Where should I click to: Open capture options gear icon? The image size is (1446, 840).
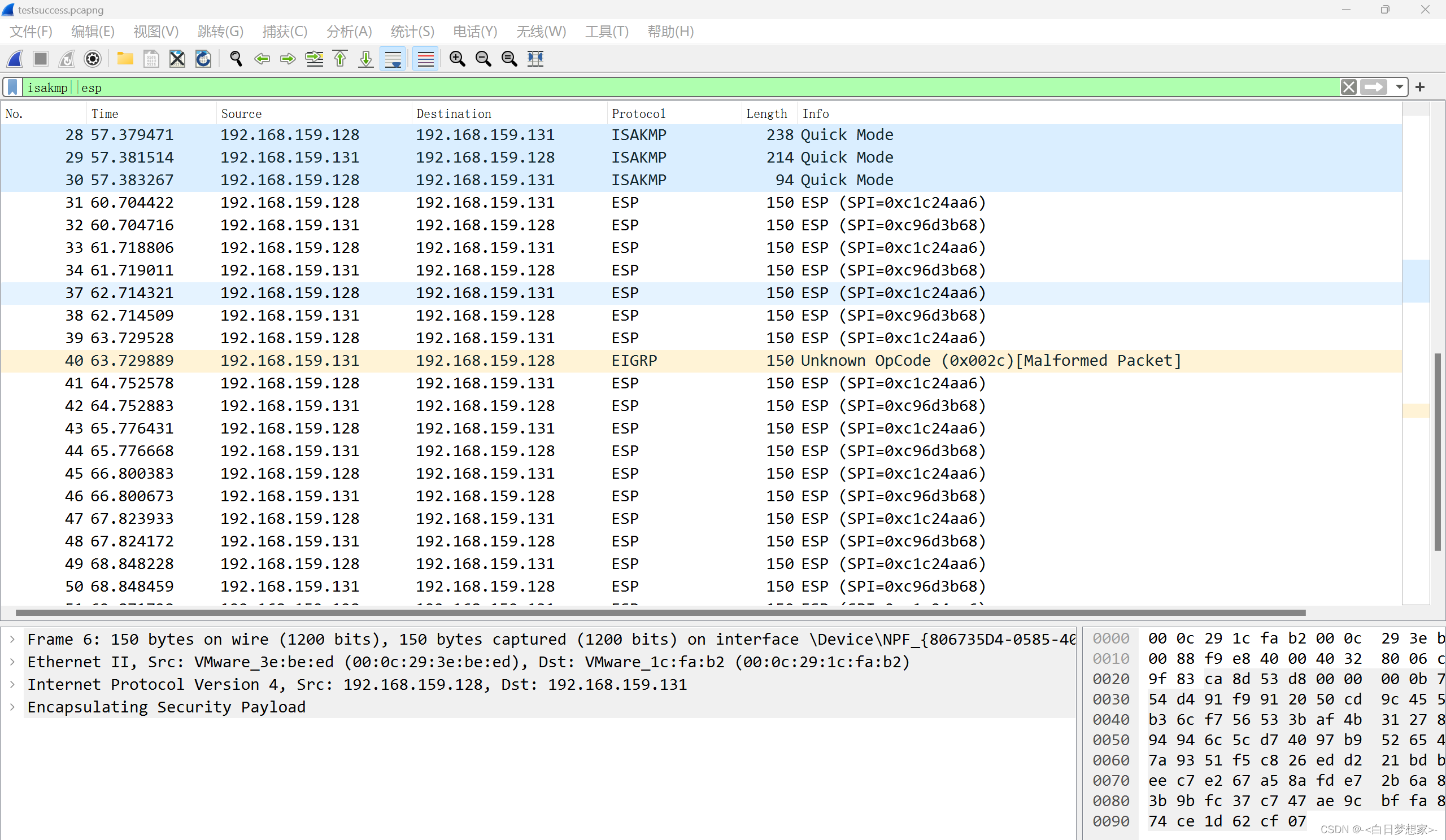tap(93, 59)
